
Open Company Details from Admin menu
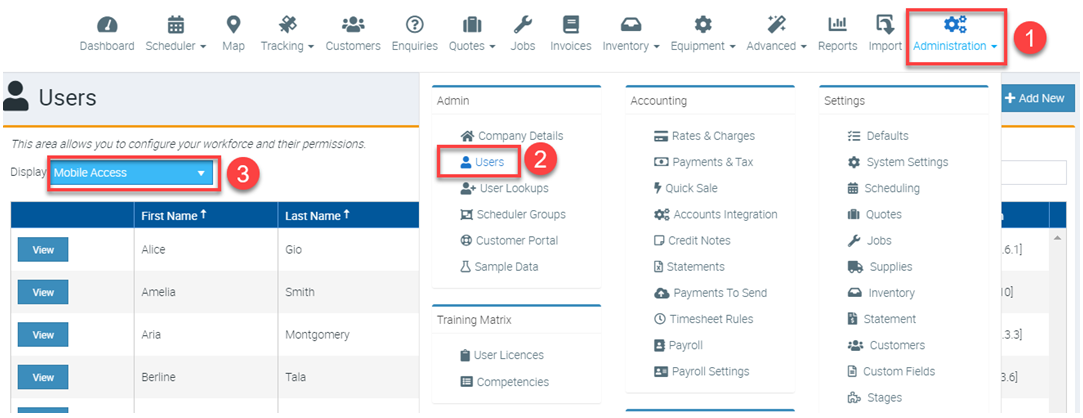point(520,136)
